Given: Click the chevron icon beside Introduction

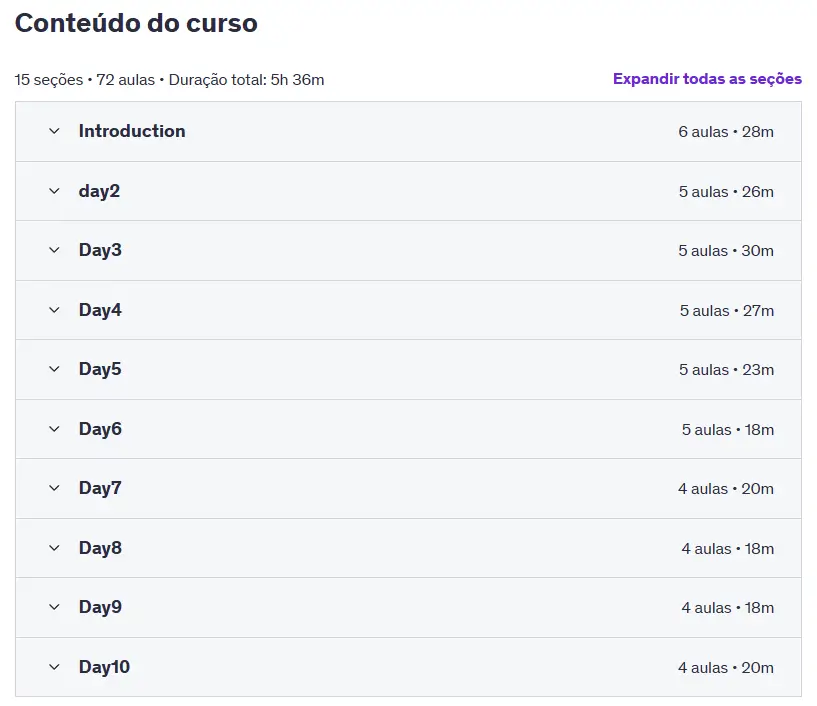Looking at the screenshot, I should (54, 131).
